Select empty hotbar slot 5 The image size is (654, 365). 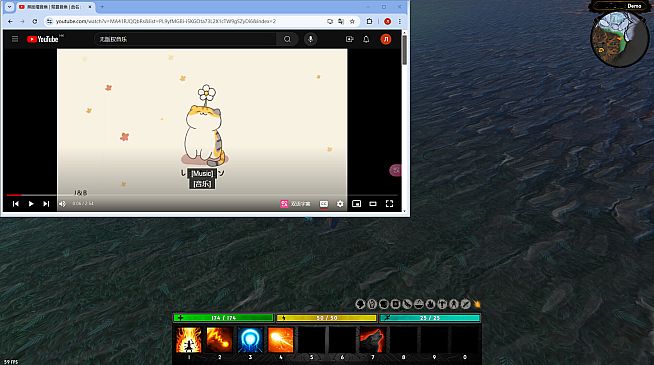click(x=311, y=340)
